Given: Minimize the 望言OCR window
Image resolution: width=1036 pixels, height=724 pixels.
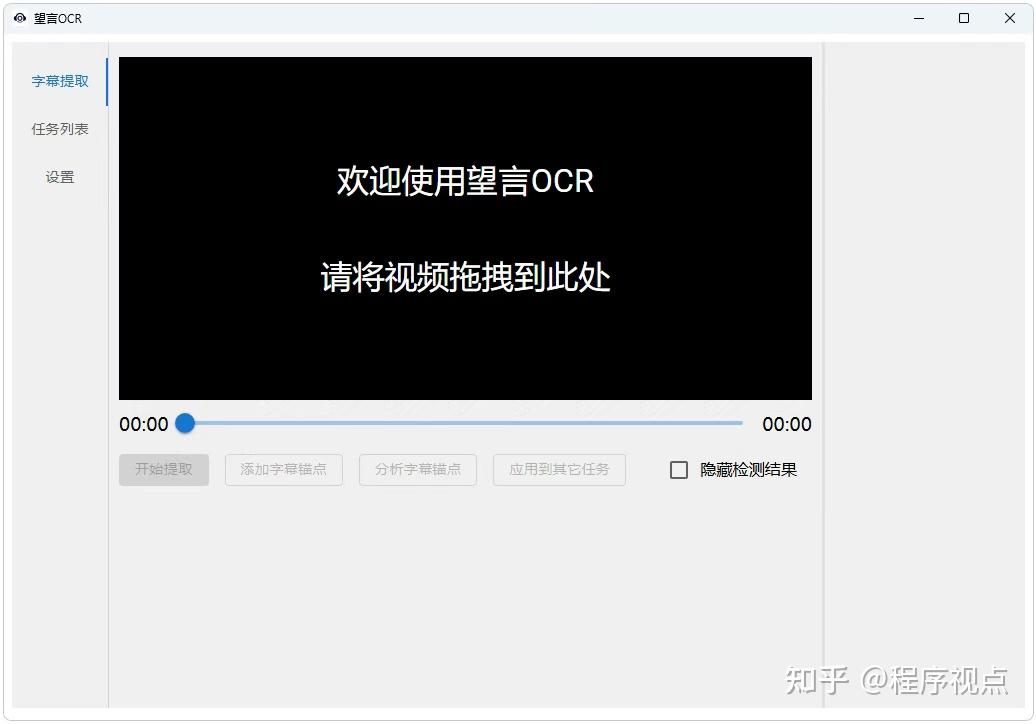Looking at the screenshot, I should (918, 18).
